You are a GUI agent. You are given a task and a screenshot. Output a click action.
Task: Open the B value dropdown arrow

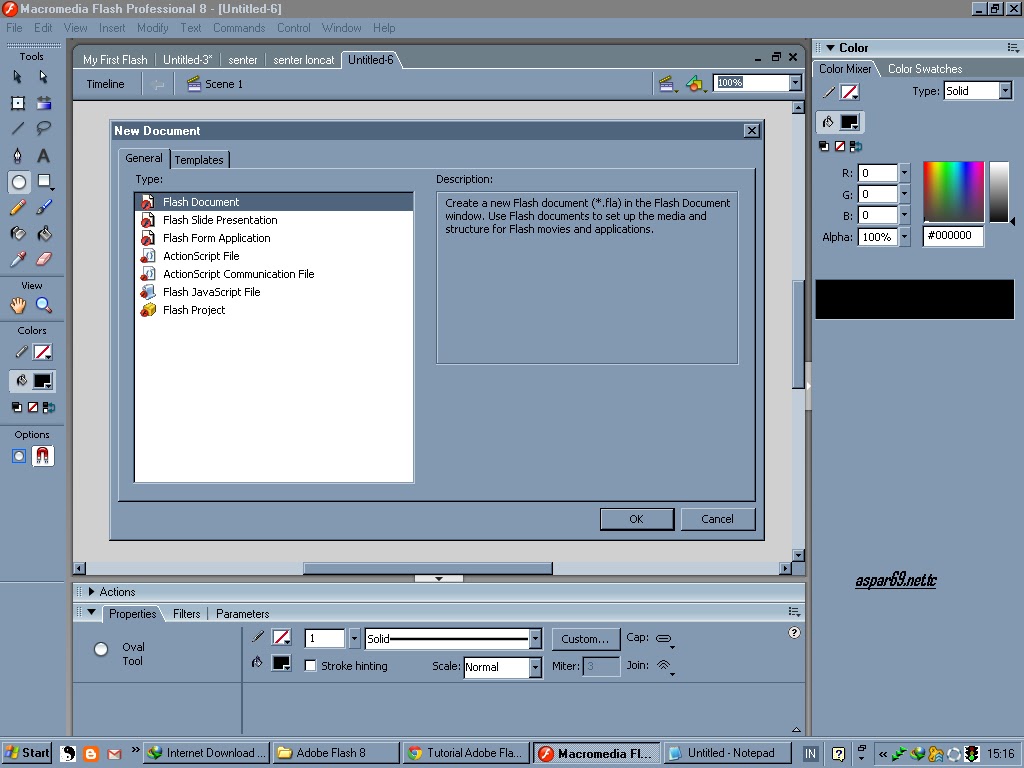pyautogui.click(x=904, y=215)
